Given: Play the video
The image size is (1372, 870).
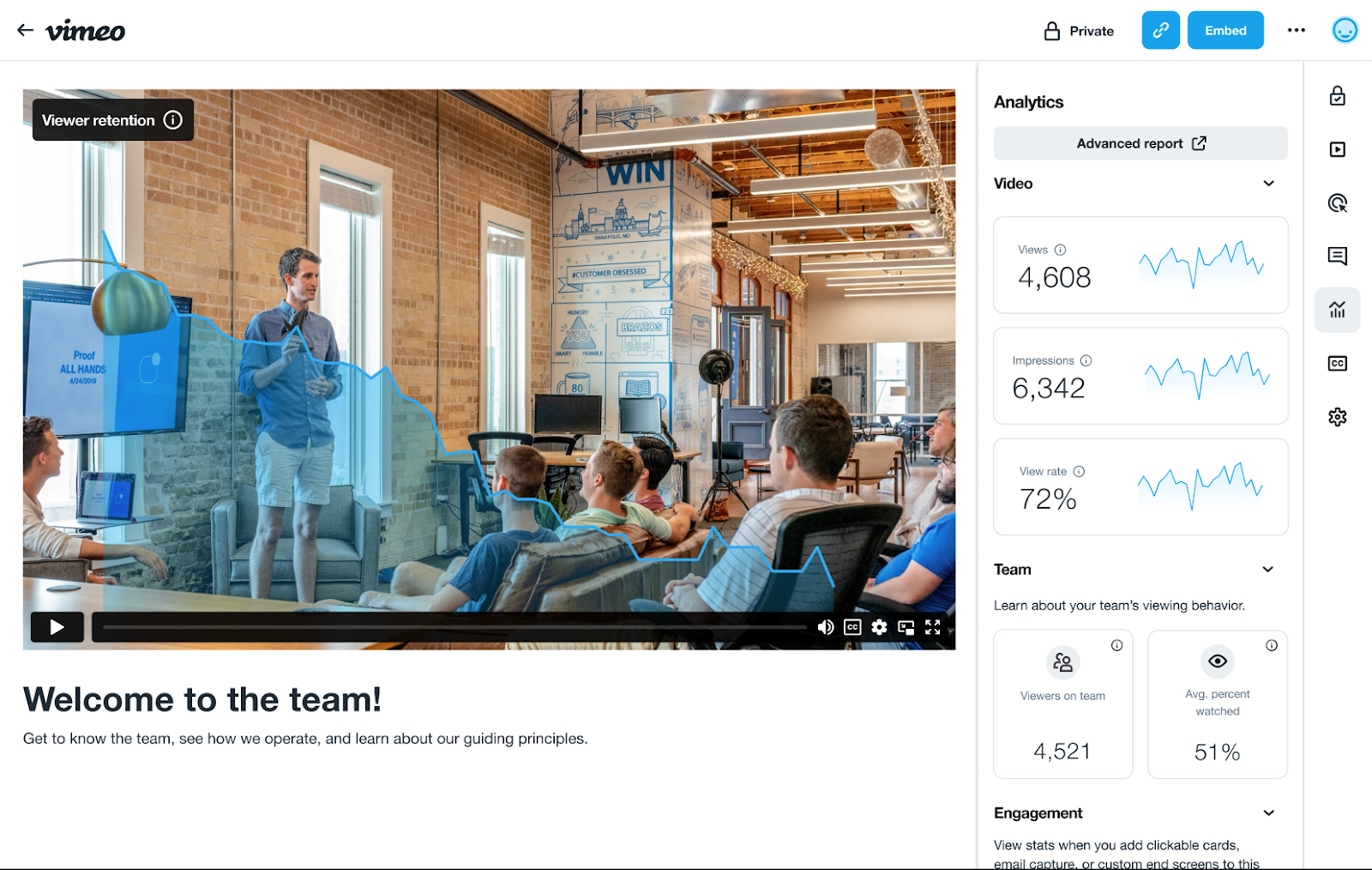Looking at the screenshot, I should tap(57, 627).
